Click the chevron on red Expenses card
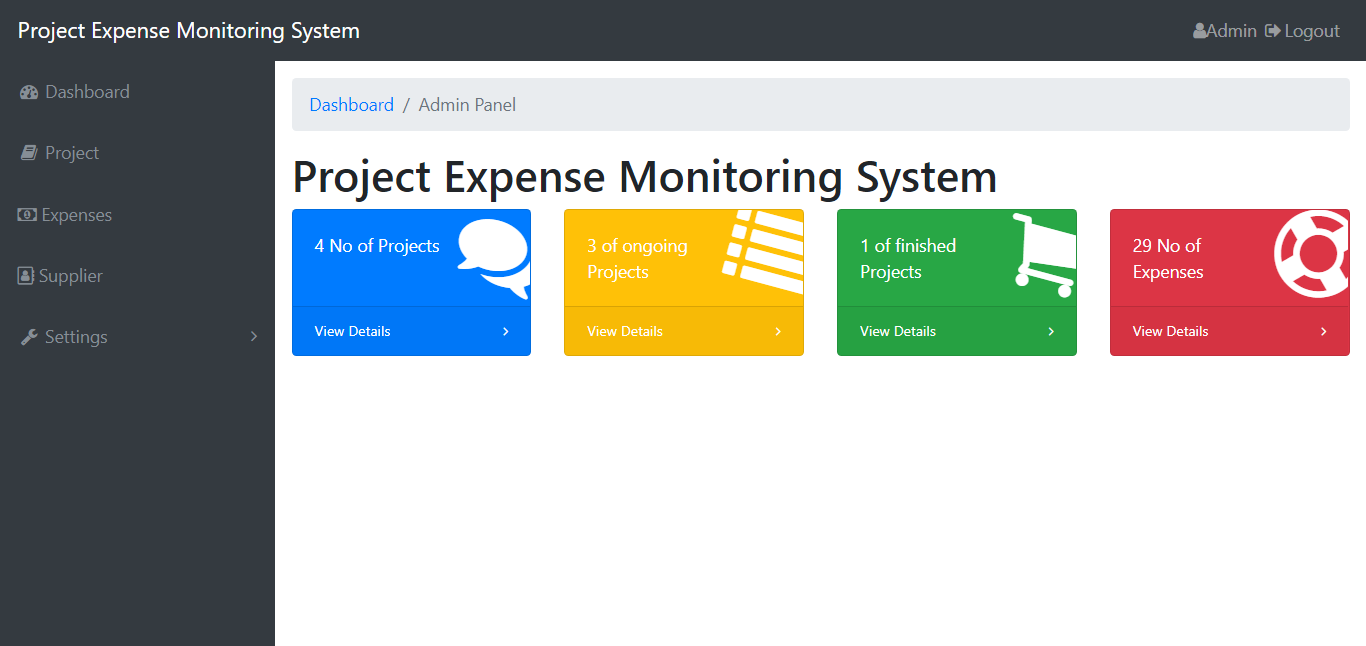The width and height of the screenshot is (1366, 646). pos(1323,330)
